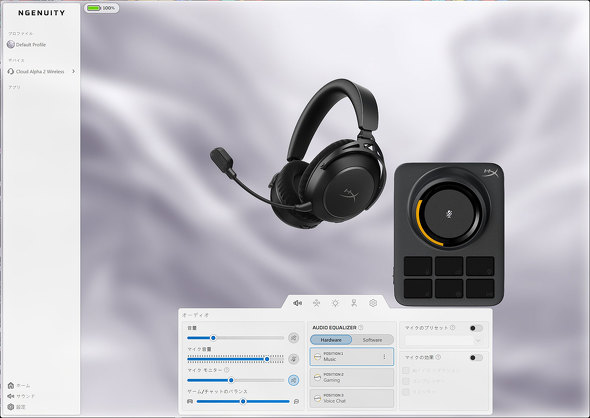This screenshot has width=590, height=418.
Task: Click the help icon next to マイク モニター
Action: 227,370
